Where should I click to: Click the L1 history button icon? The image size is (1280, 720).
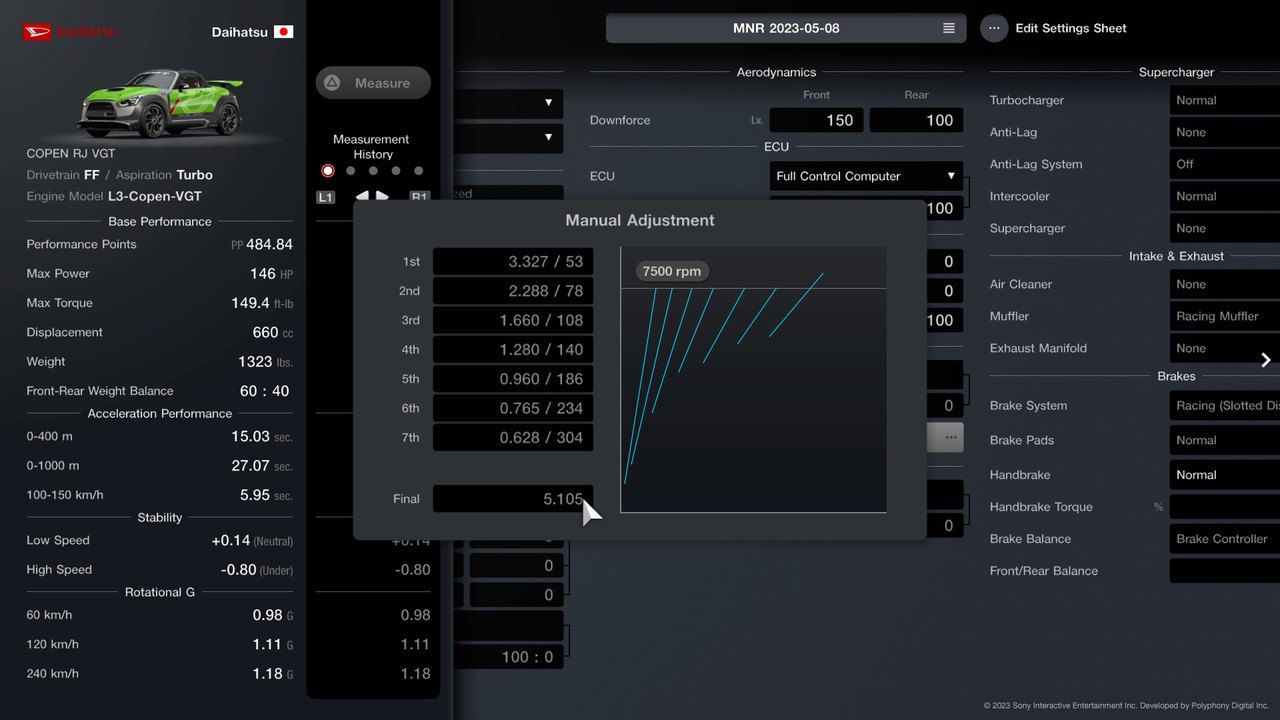click(x=325, y=197)
